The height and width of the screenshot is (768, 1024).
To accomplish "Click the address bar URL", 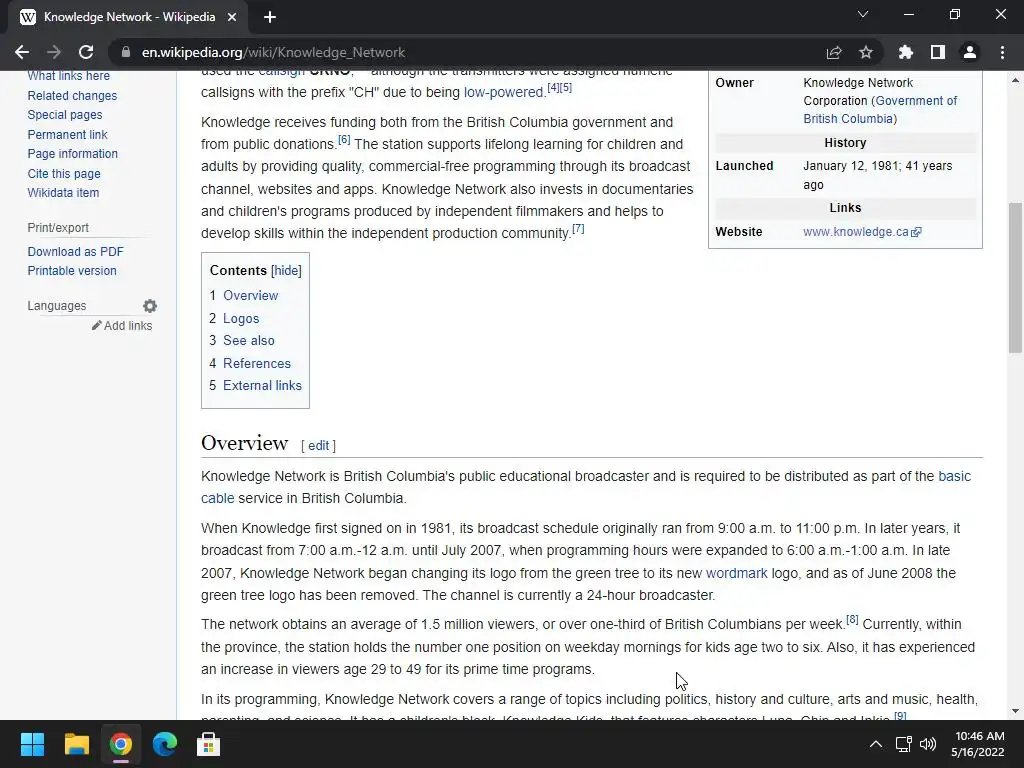I will click(273, 52).
